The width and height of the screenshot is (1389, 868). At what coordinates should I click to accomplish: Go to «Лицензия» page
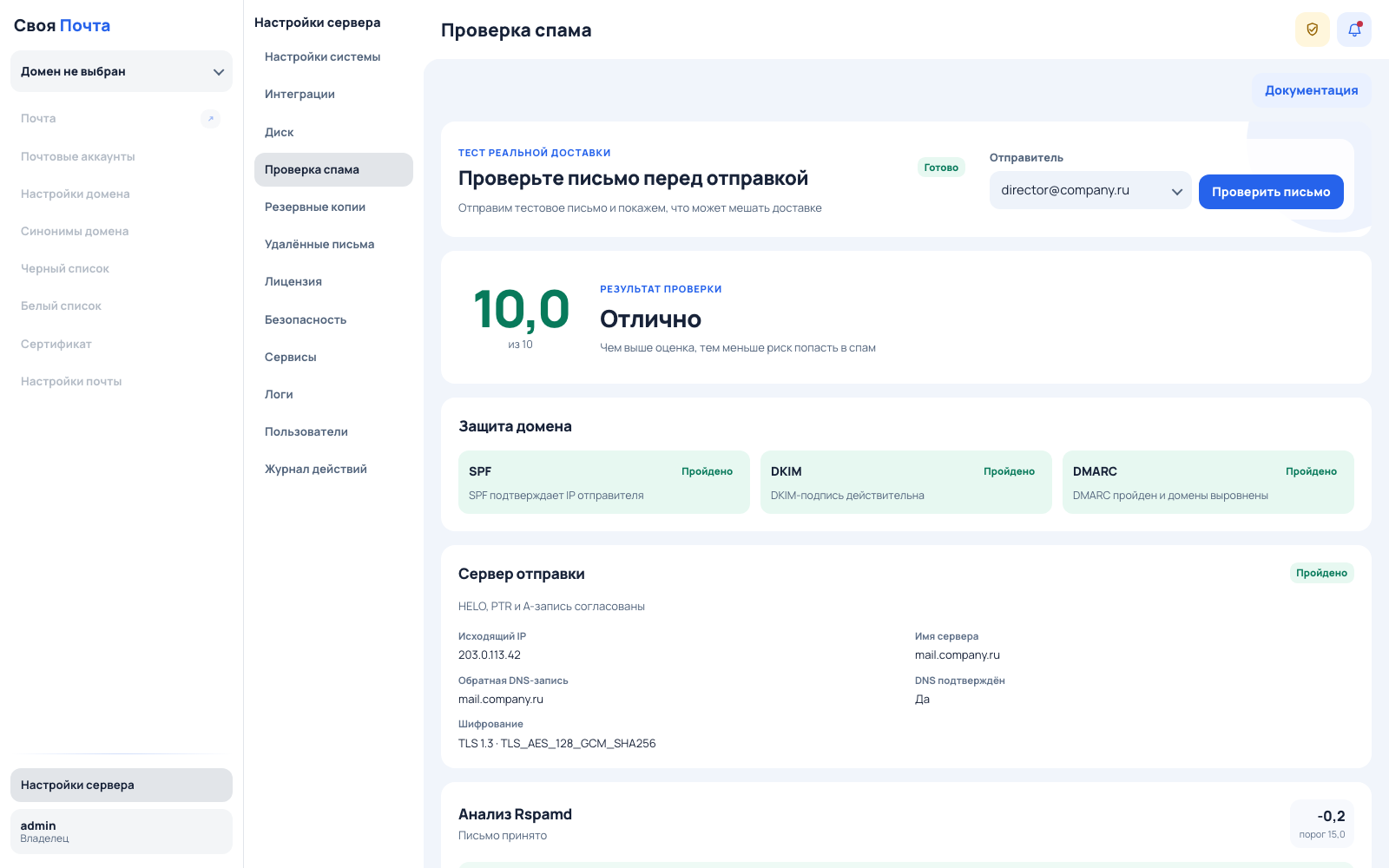coord(333,281)
